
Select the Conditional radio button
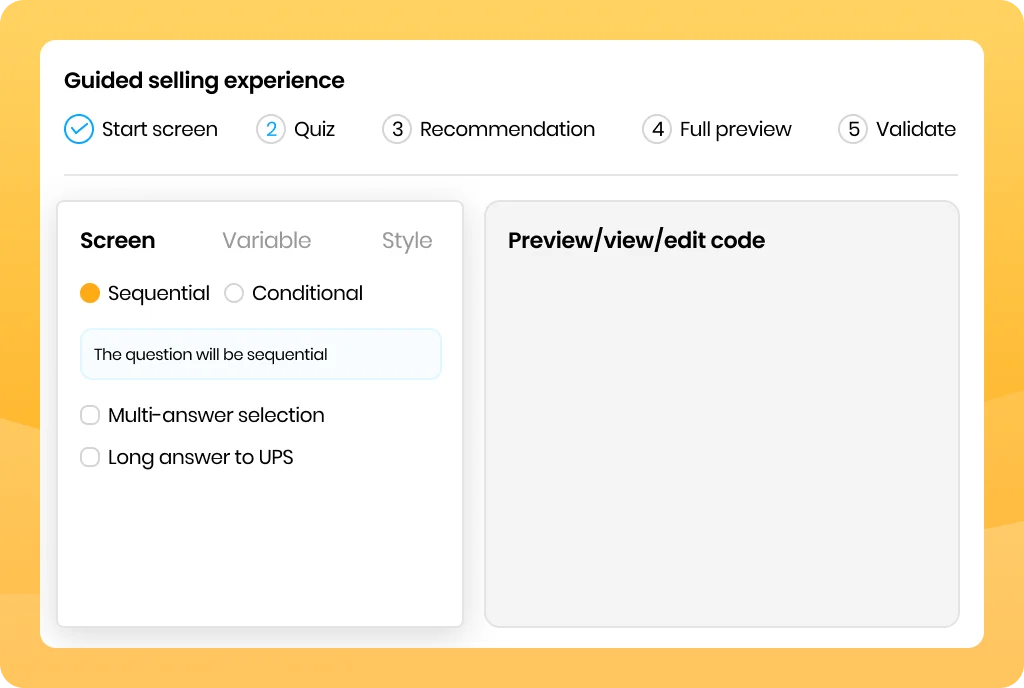[x=234, y=293]
